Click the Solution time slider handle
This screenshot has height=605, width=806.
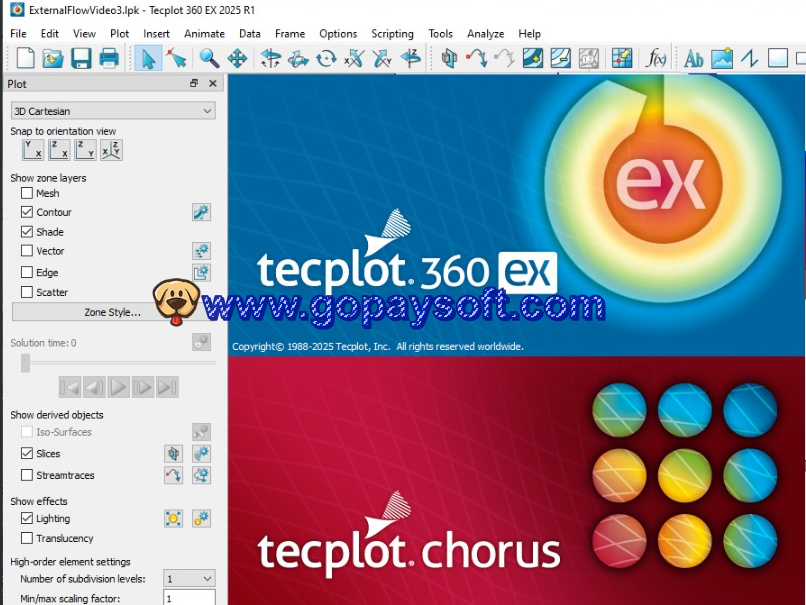pos(25,362)
